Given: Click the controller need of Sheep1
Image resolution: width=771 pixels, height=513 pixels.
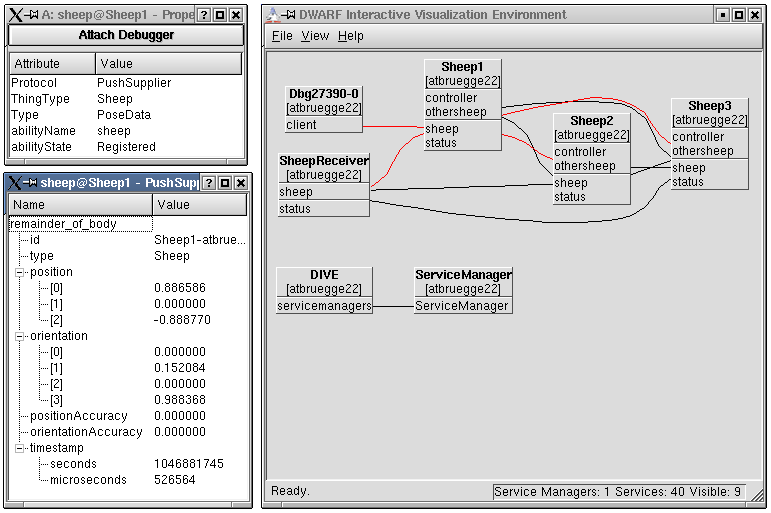Looking at the screenshot, I should 463,98.
